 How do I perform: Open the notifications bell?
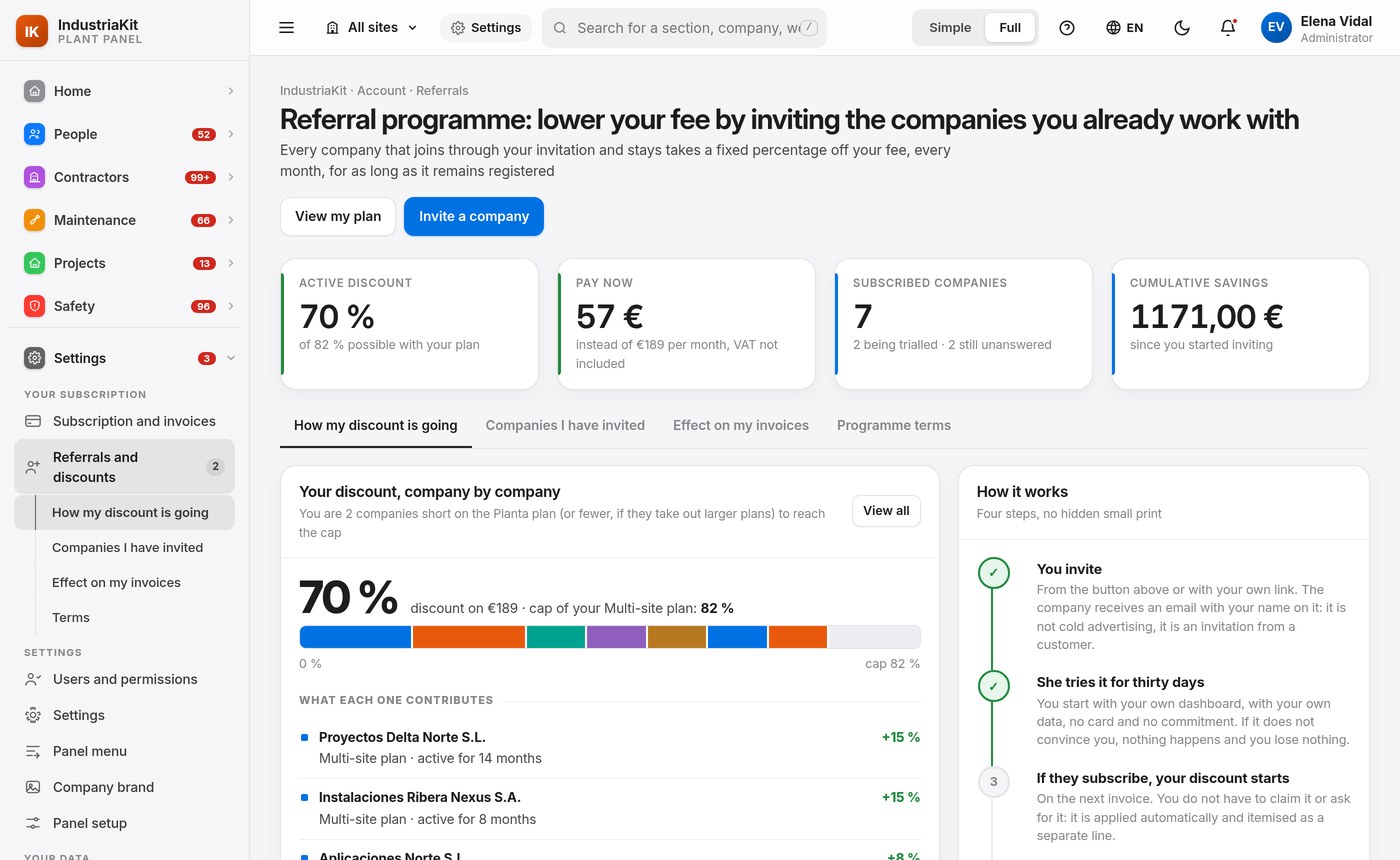pyautogui.click(x=1228, y=28)
